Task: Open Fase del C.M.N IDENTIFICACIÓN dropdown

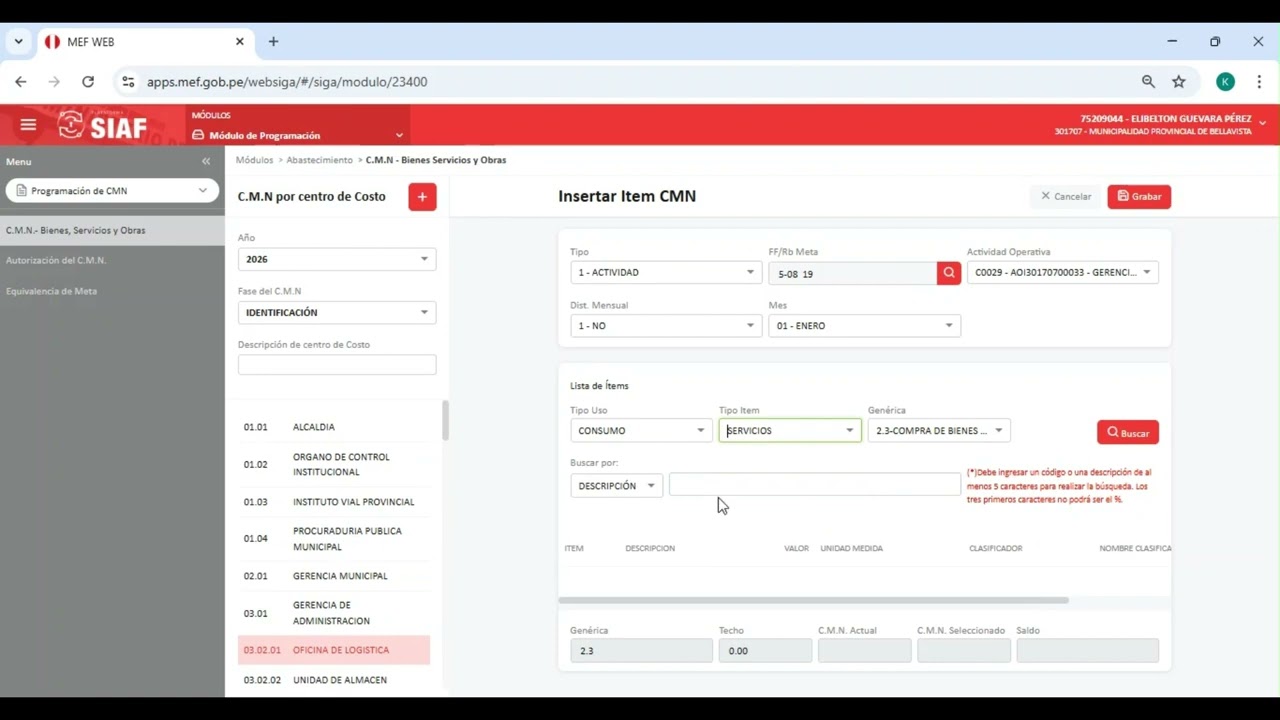Action: (337, 313)
